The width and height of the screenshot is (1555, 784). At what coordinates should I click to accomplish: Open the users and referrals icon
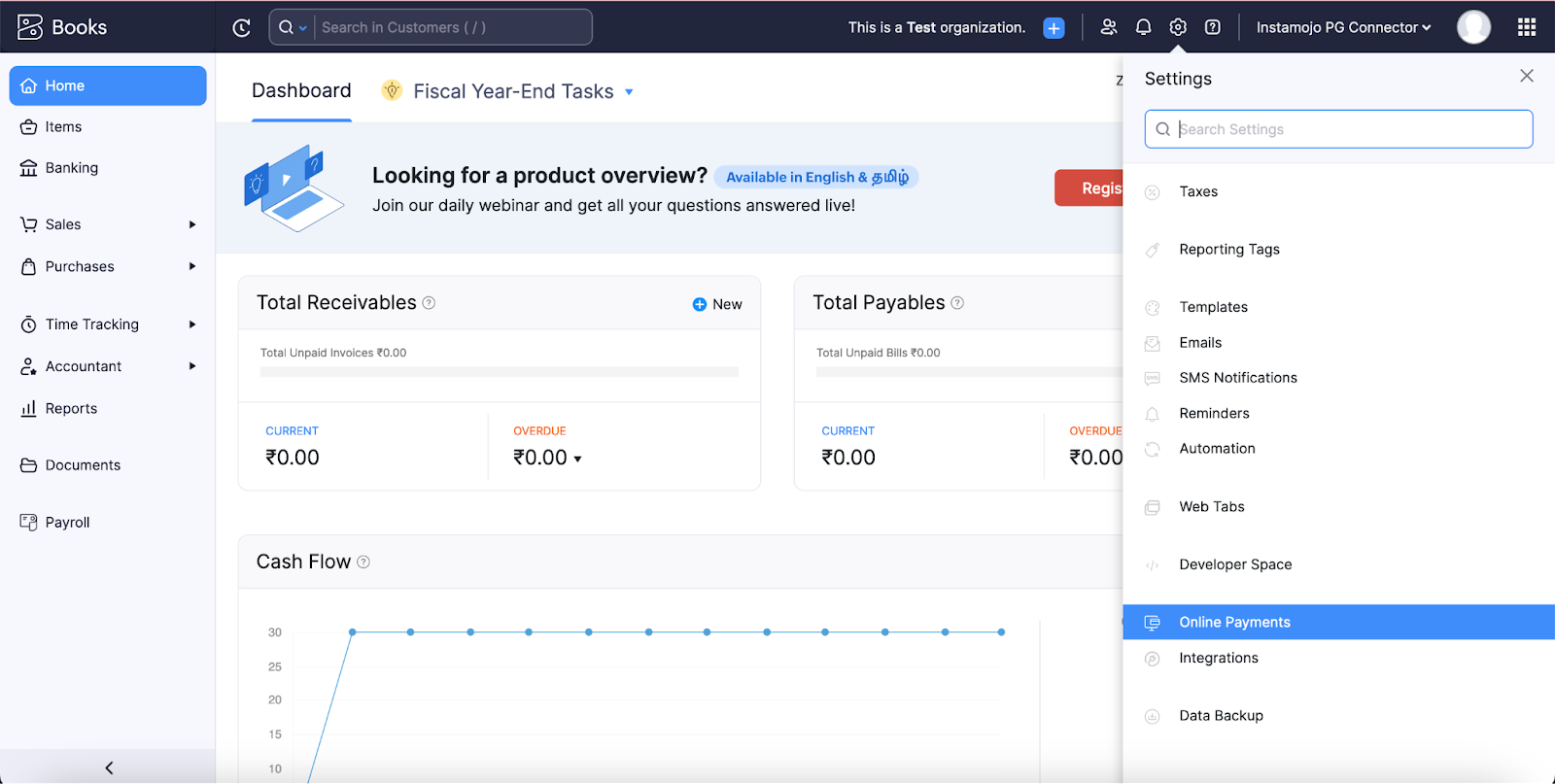click(1109, 27)
